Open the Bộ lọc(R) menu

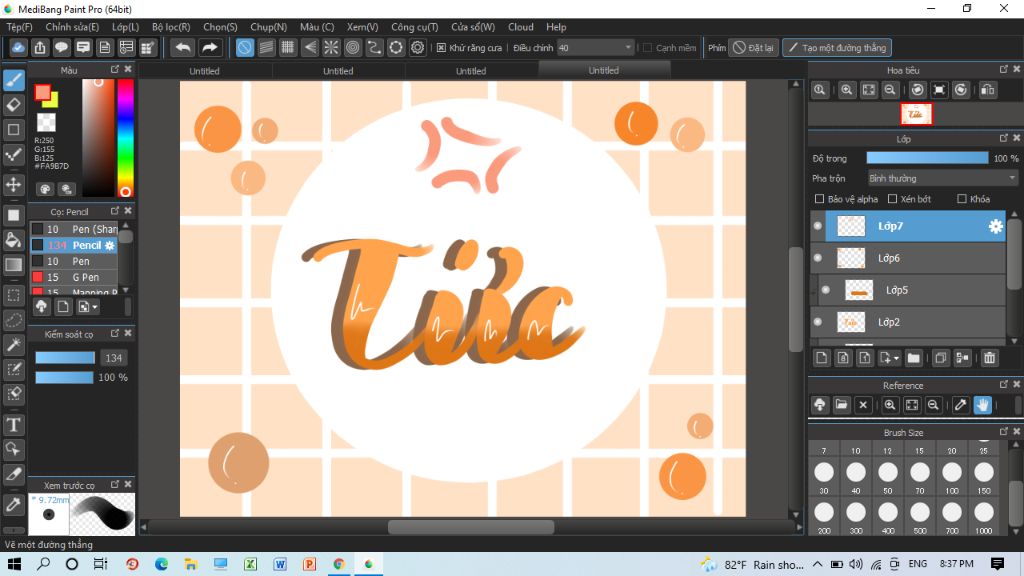pyautogui.click(x=171, y=27)
